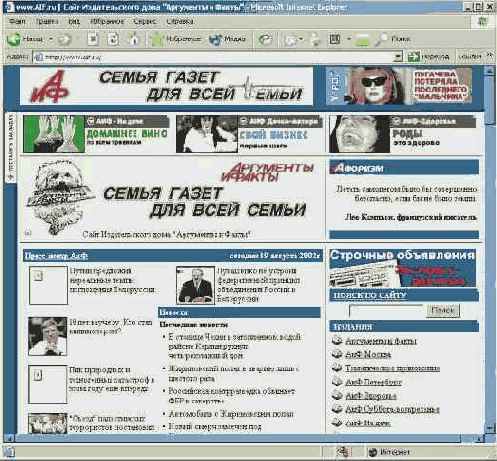Open the Файл menu
497x461 pixels.
coord(17,22)
